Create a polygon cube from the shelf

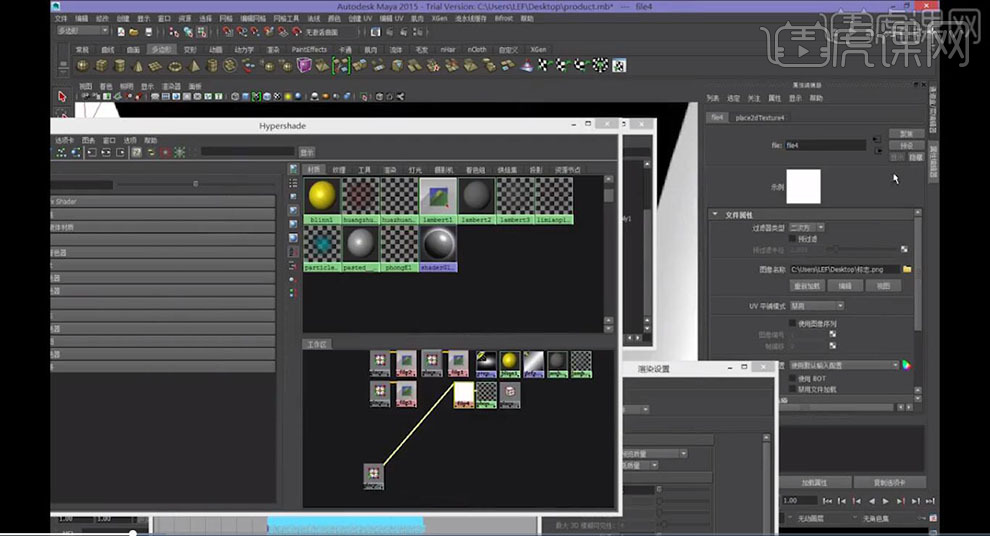point(101,66)
